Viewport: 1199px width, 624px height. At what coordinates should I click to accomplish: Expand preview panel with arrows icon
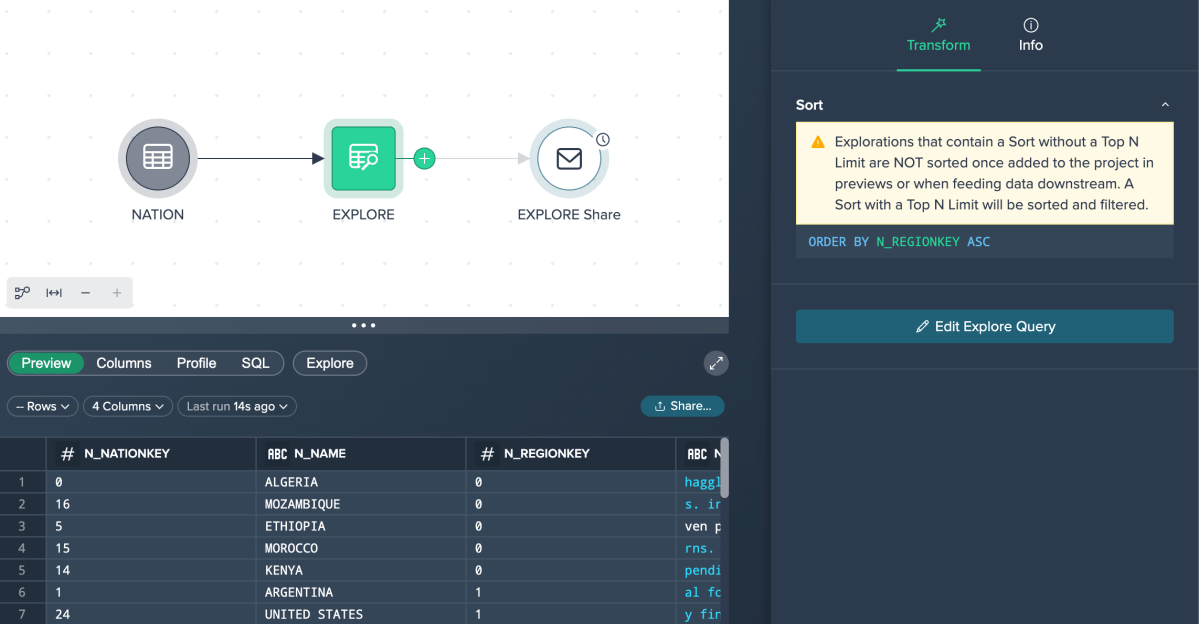click(716, 363)
